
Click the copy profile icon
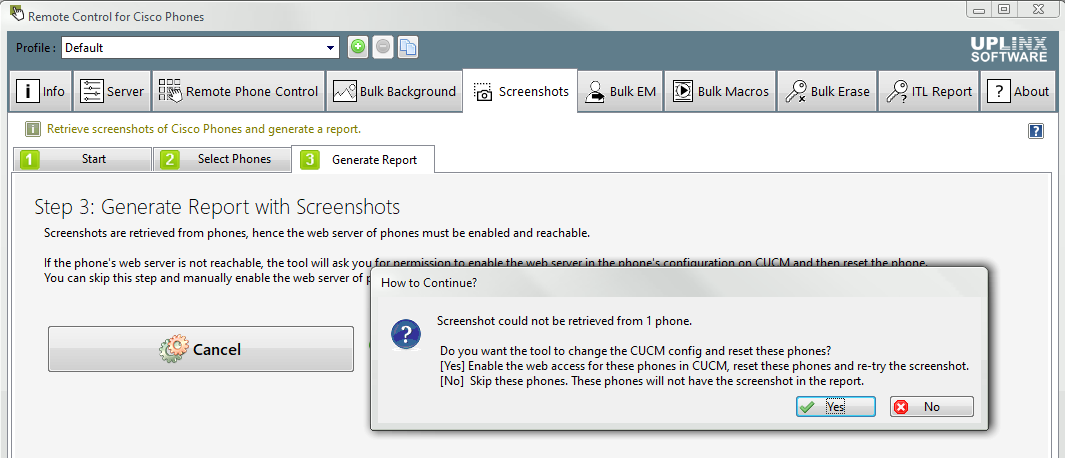click(x=408, y=47)
